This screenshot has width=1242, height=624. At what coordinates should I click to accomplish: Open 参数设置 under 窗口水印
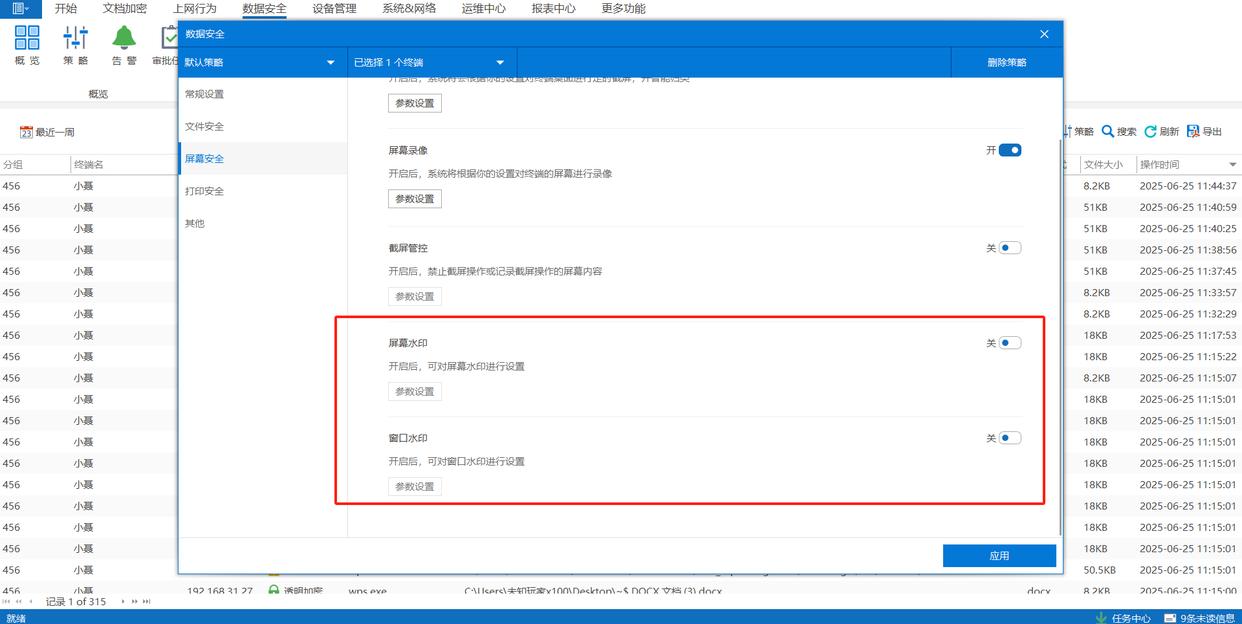click(x=415, y=486)
